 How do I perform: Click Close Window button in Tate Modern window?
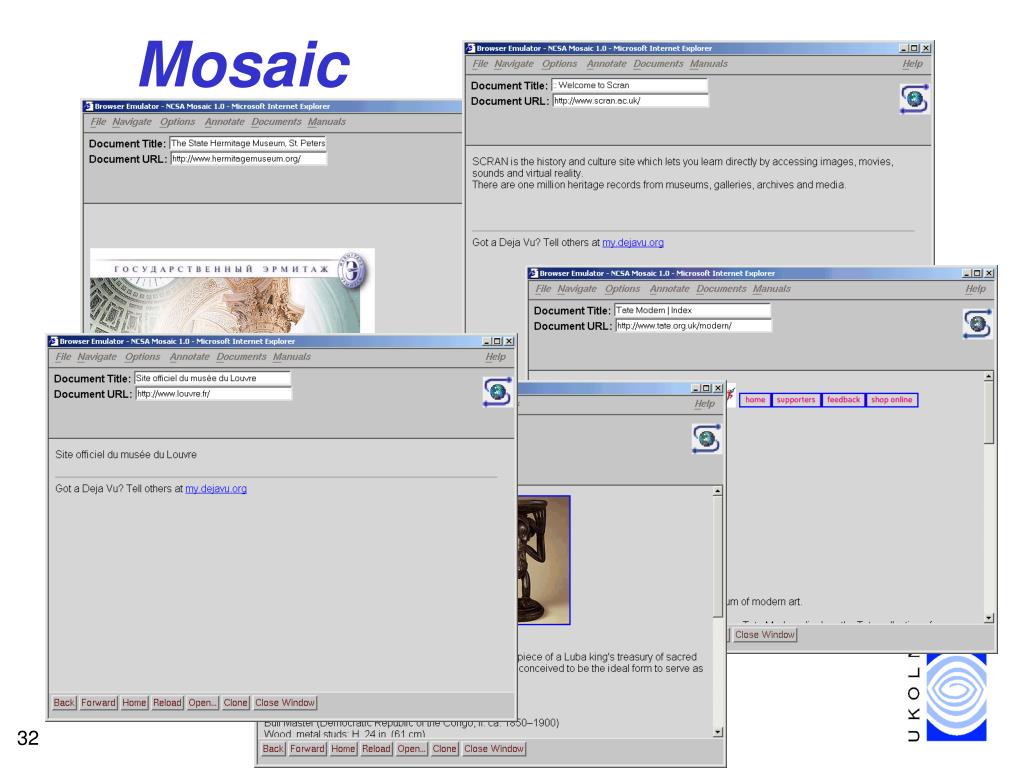[765, 635]
